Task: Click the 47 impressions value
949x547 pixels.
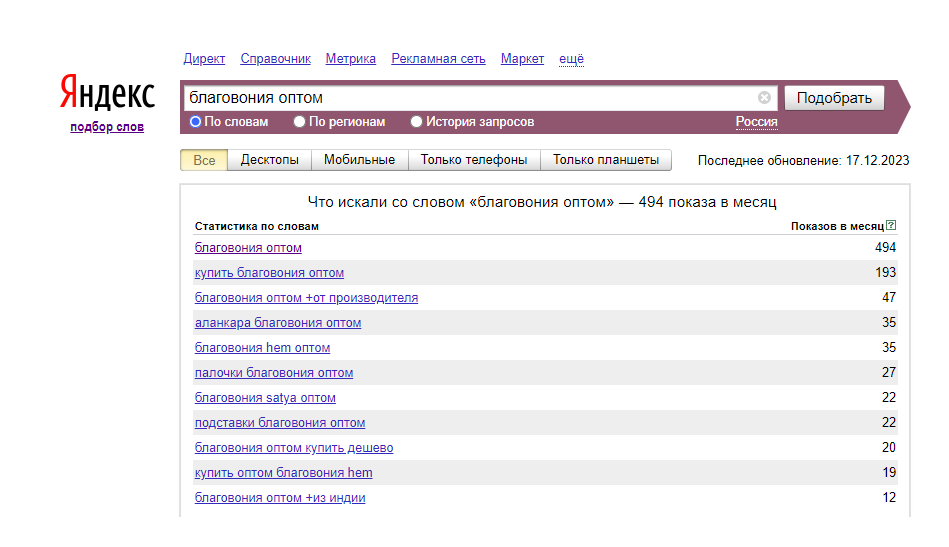Action: (x=889, y=297)
